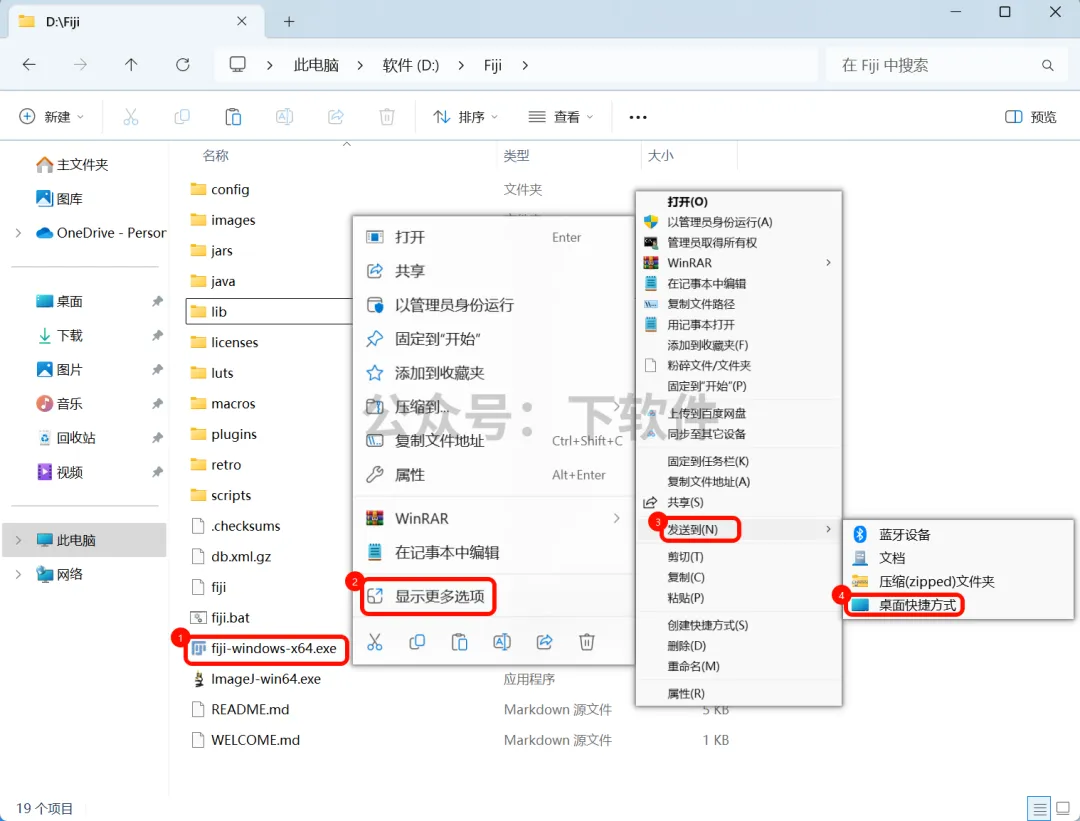This screenshot has height=821, width=1080.
Task: Expand the WinRAR submenu in modern context menu
Action: click(616, 518)
